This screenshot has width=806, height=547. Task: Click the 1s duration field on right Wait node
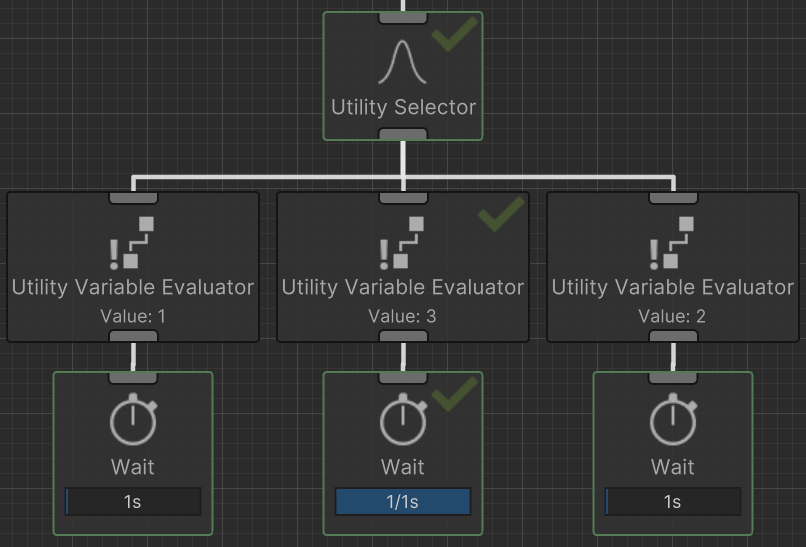coord(673,501)
